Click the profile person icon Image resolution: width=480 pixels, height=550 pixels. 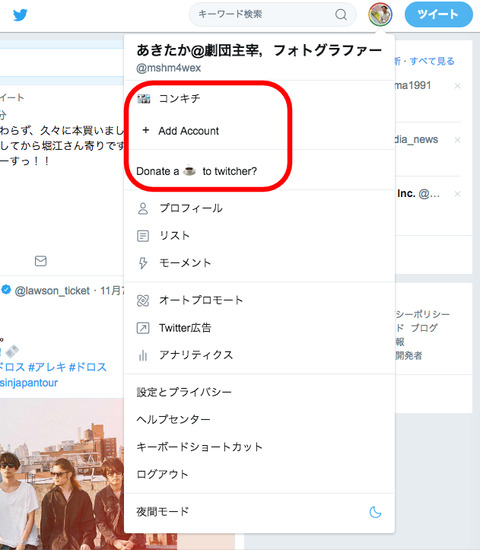(143, 208)
